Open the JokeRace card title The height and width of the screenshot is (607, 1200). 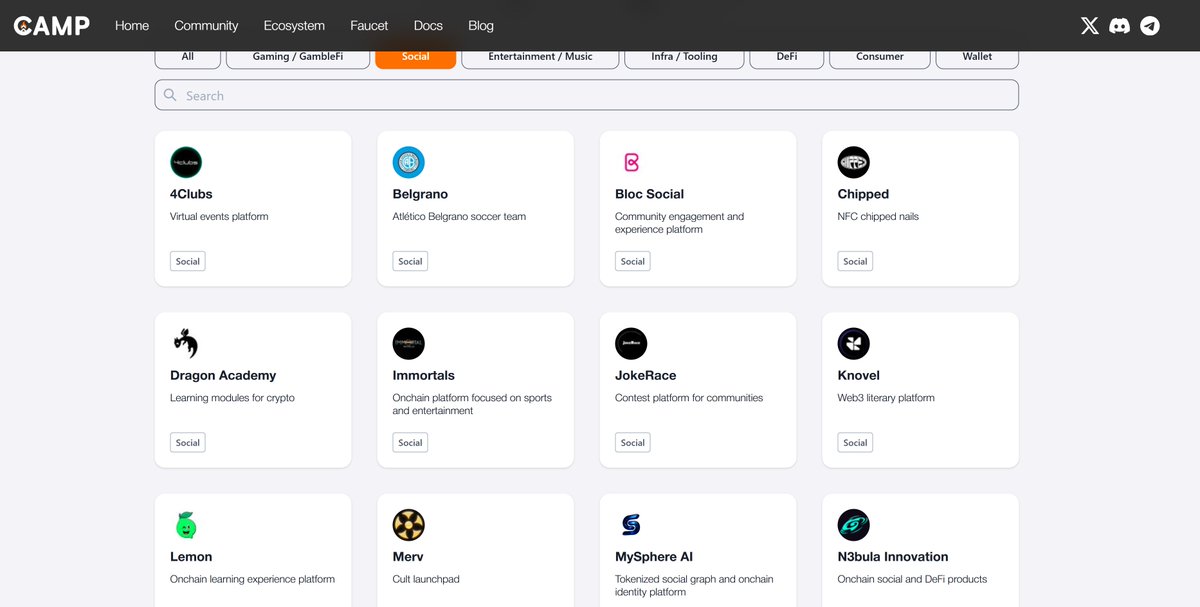point(646,376)
